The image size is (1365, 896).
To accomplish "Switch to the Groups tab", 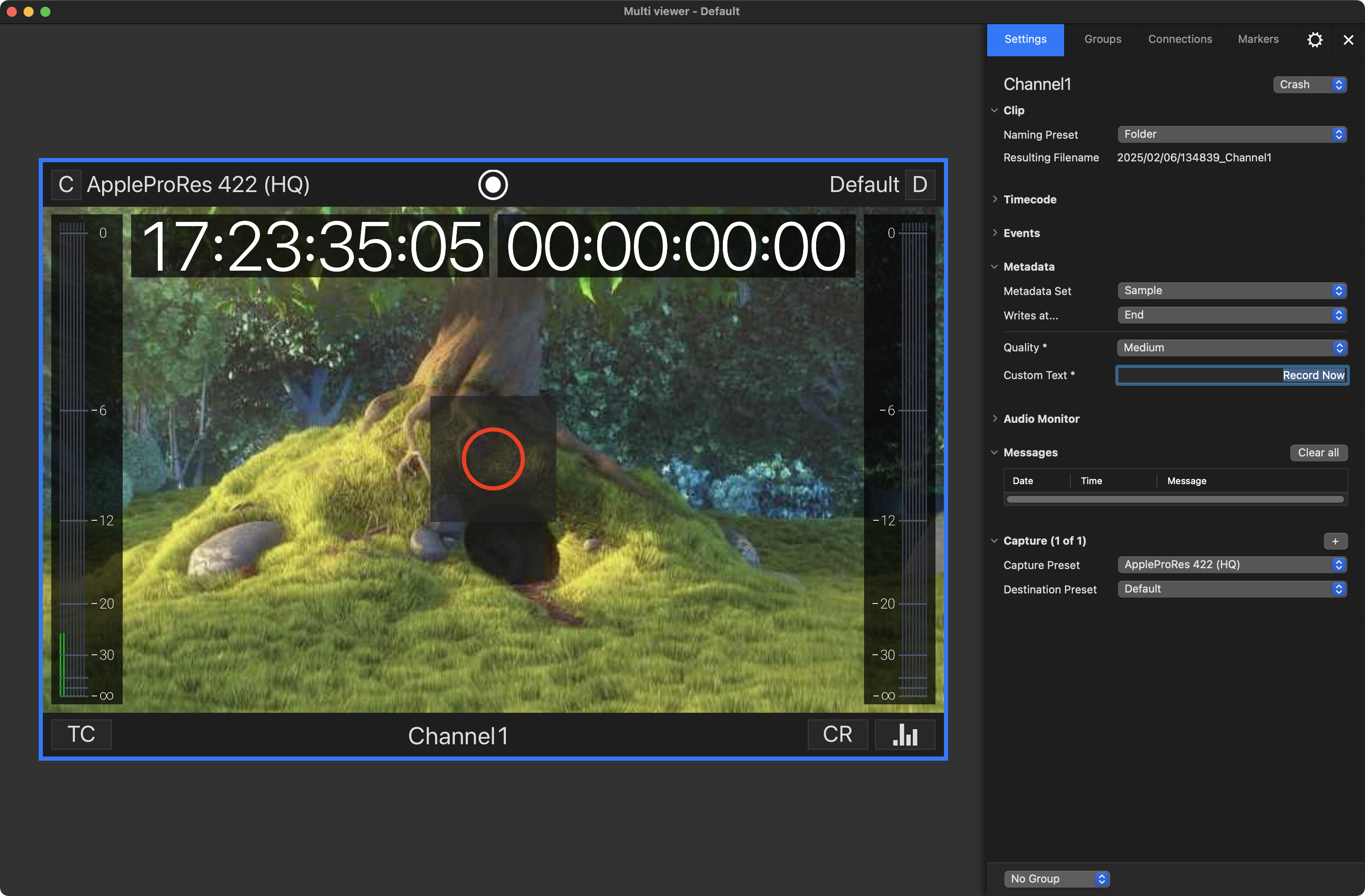I will click(1102, 40).
